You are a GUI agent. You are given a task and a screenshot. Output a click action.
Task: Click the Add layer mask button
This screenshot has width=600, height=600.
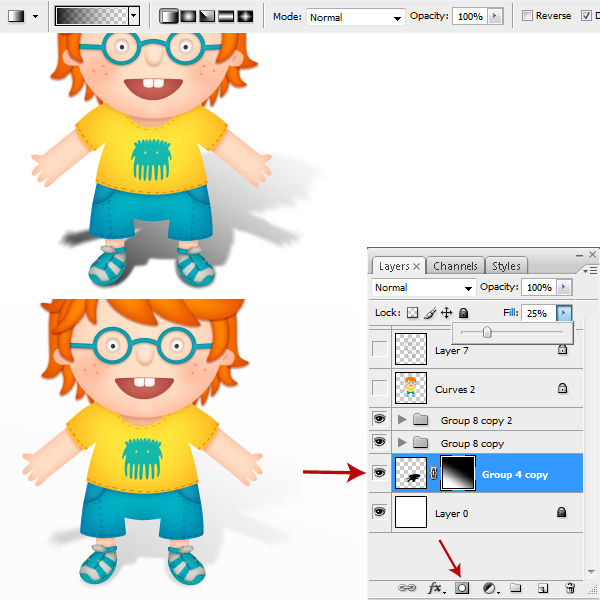462,588
